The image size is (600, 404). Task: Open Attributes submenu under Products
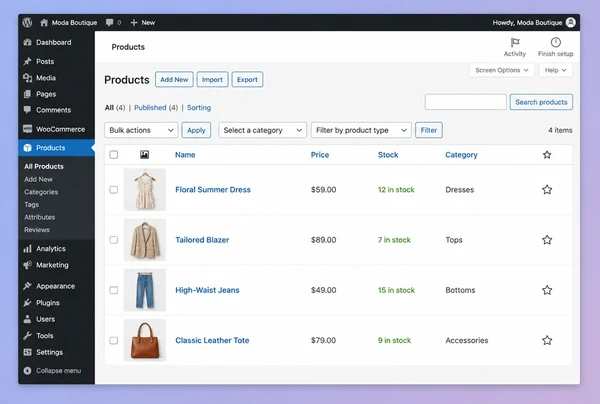click(x=39, y=217)
